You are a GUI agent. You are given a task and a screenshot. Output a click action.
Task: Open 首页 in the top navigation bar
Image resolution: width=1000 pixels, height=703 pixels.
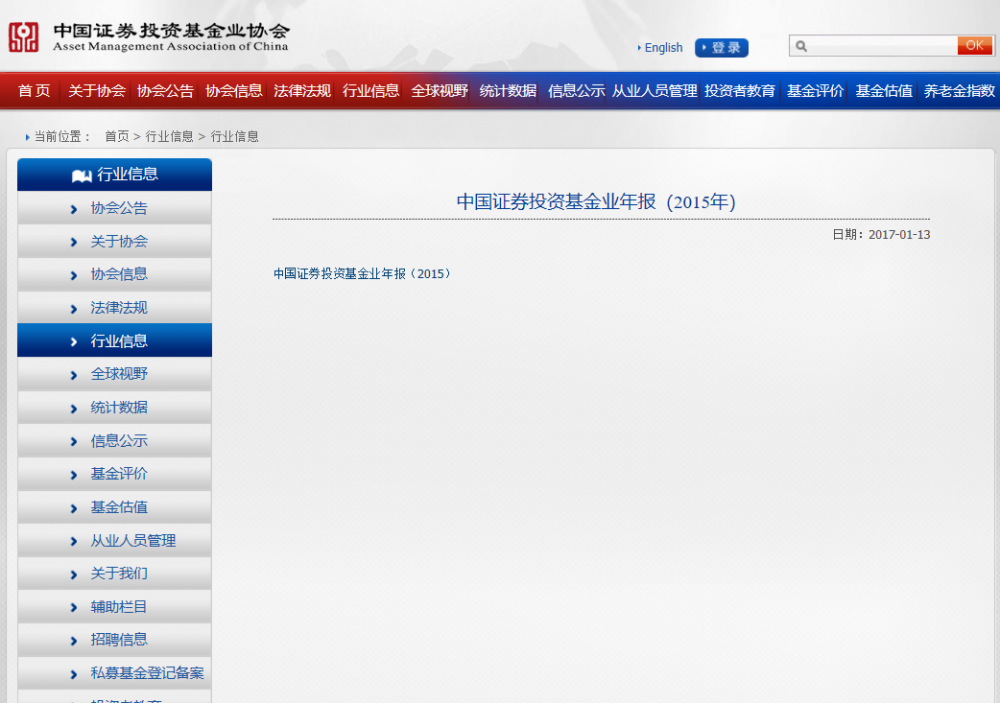click(34, 91)
